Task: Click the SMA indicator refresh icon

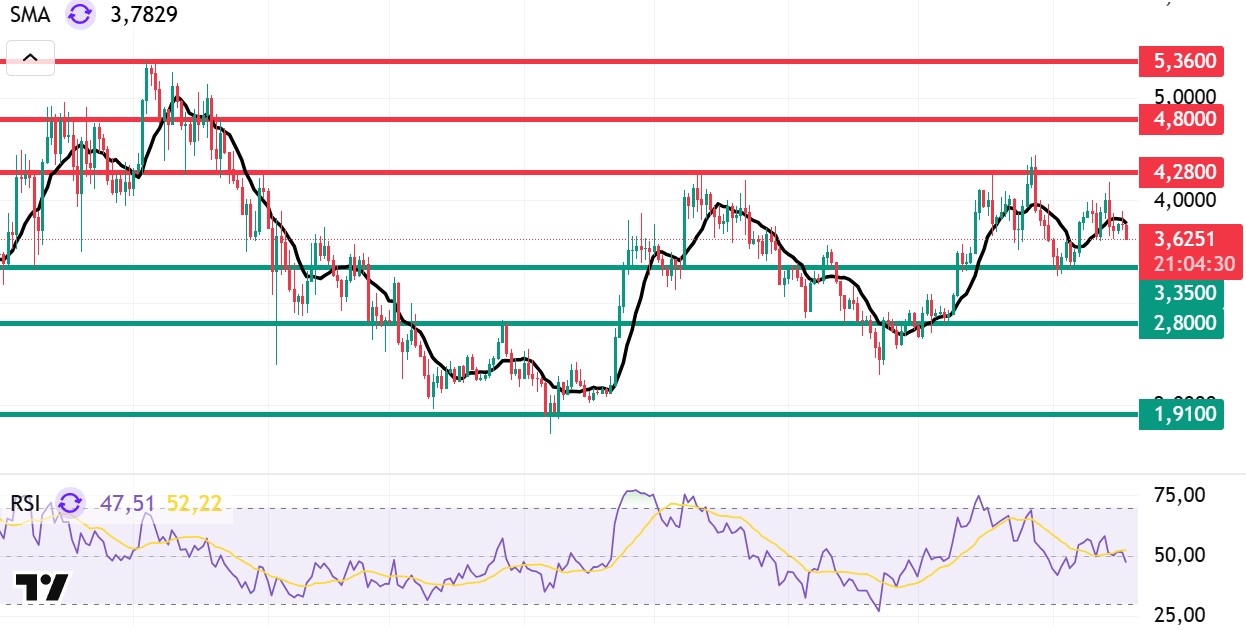Action: tap(80, 15)
